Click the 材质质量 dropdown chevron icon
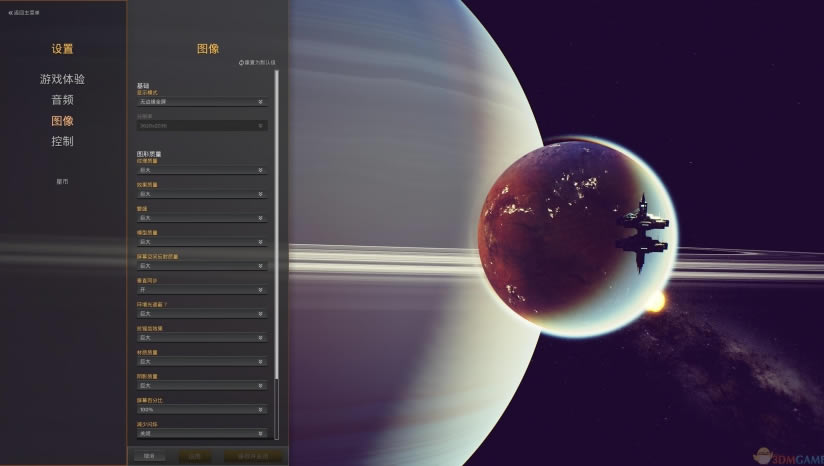This screenshot has width=824, height=466. click(261, 362)
